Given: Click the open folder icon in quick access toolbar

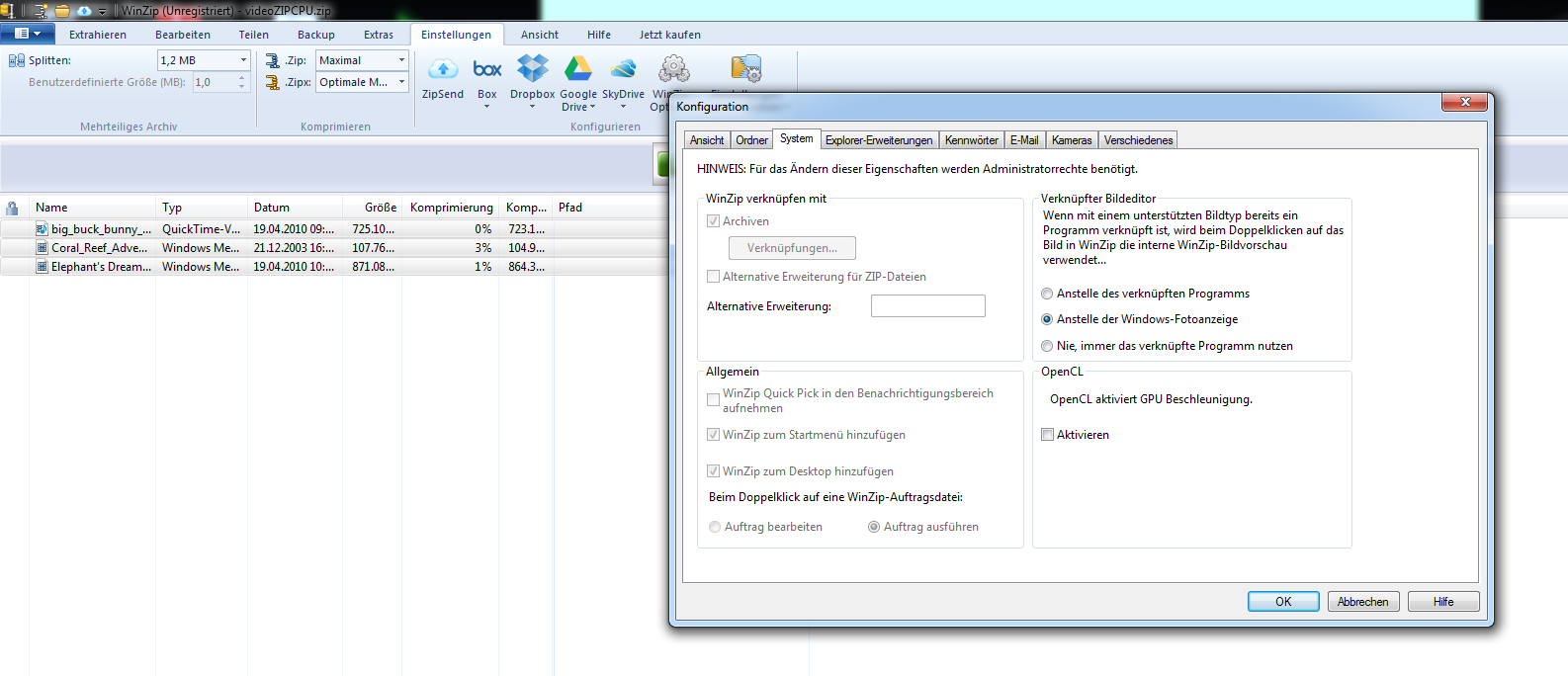Looking at the screenshot, I should pos(62,11).
